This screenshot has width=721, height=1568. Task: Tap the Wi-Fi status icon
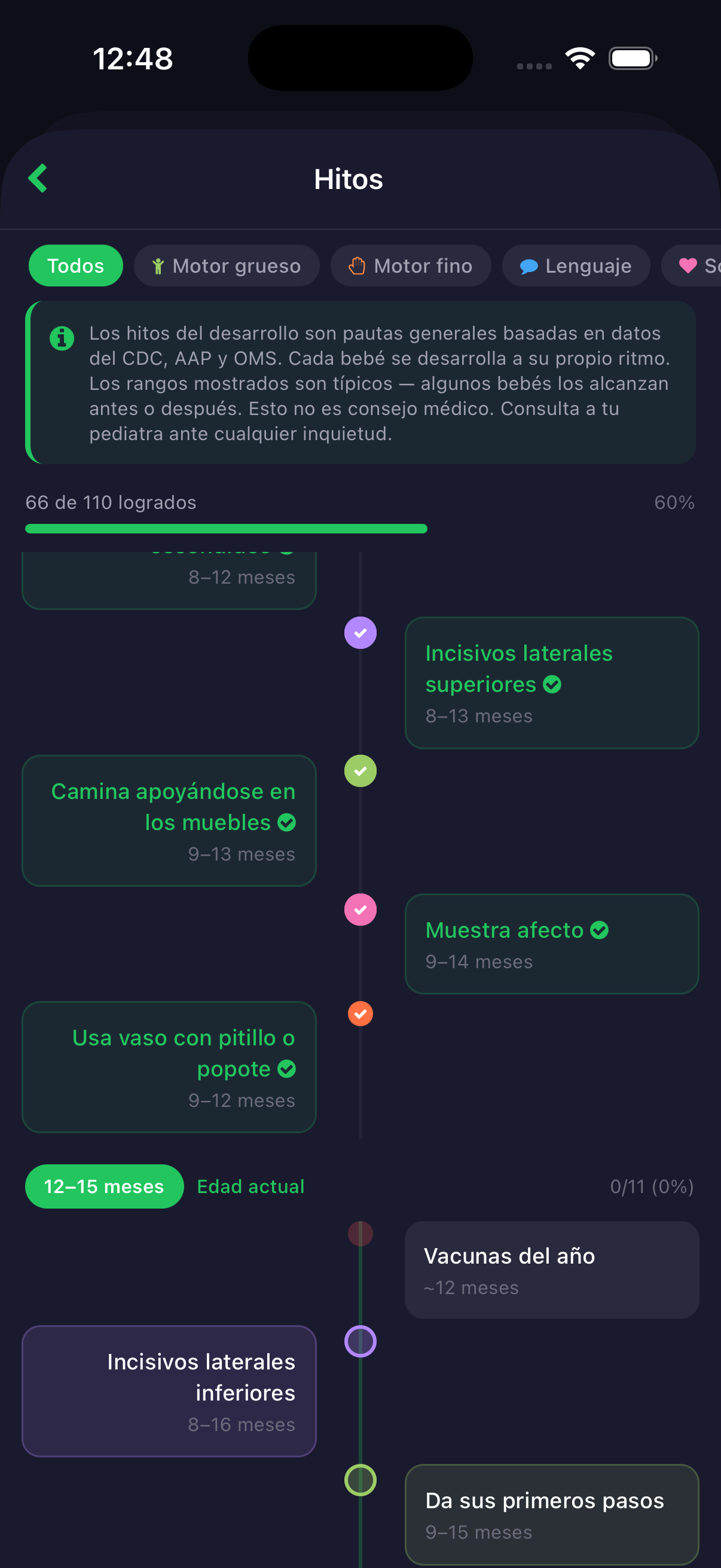[580, 59]
